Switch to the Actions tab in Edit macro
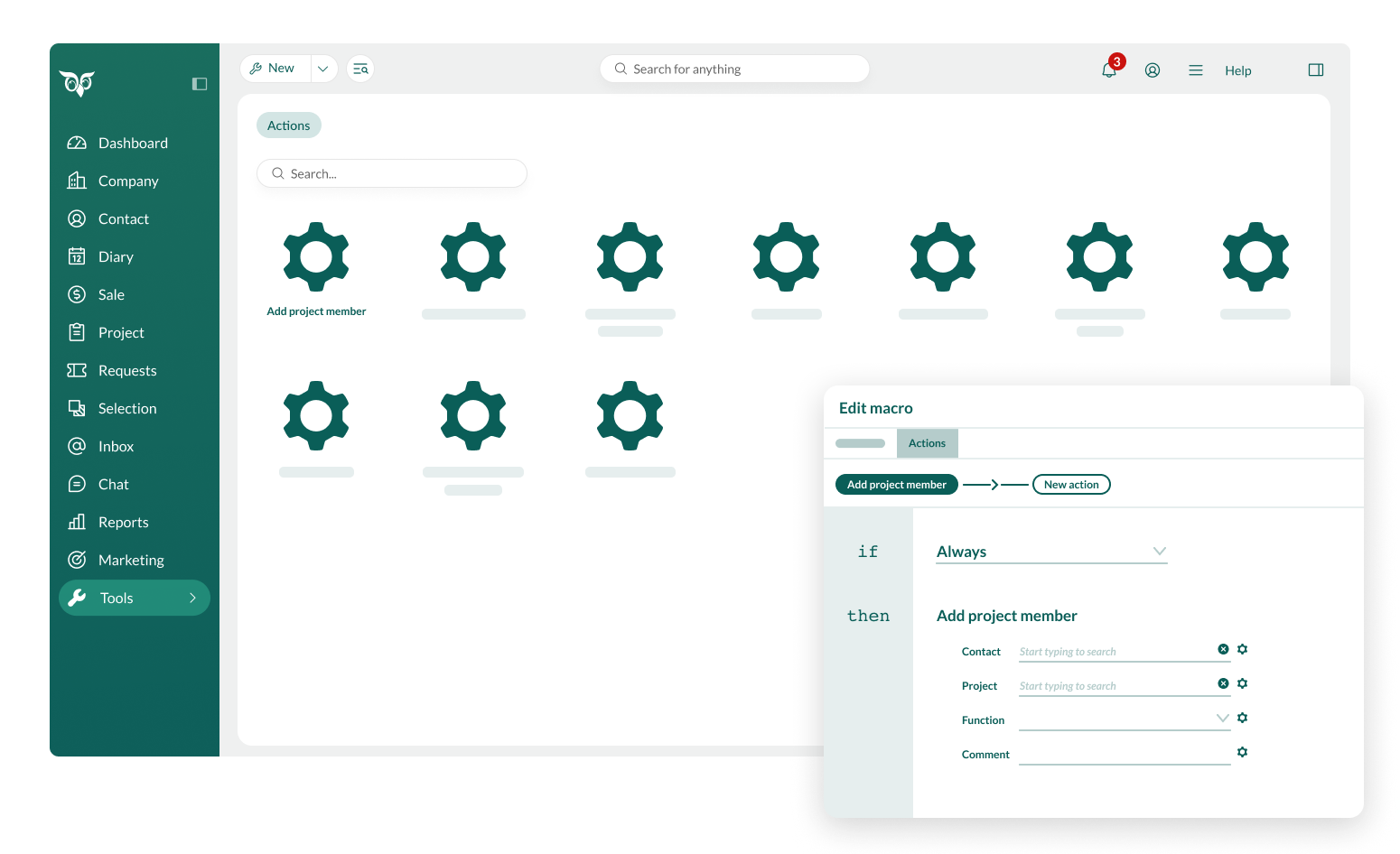The image size is (1400, 854). 927,443
